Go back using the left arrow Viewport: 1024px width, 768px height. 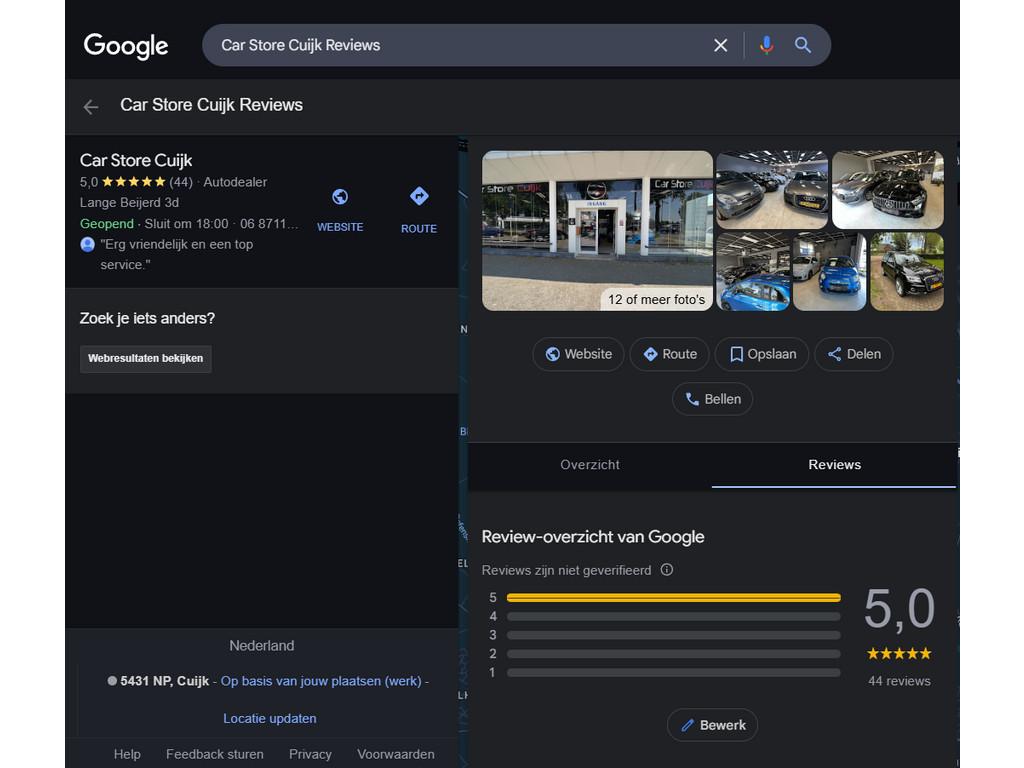coord(91,106)
